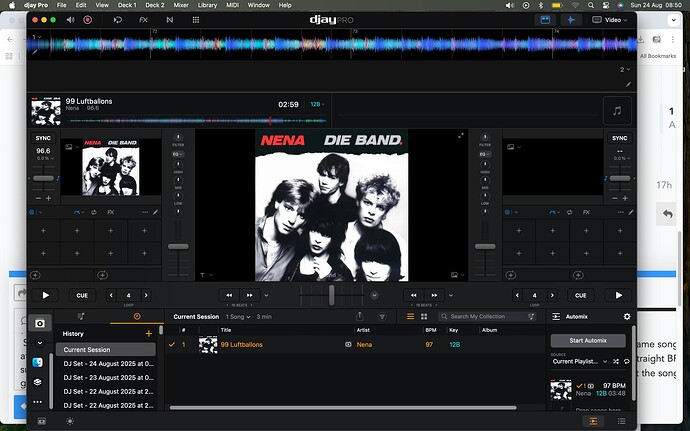Click the three-dots more sources icon in library sidebar
The height and width of the screenshot is (431, 690).
37,402
